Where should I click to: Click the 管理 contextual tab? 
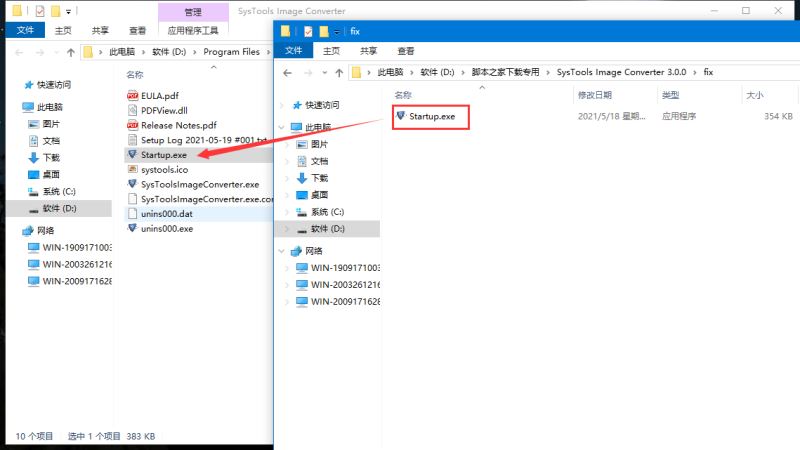tap(193, 12)
